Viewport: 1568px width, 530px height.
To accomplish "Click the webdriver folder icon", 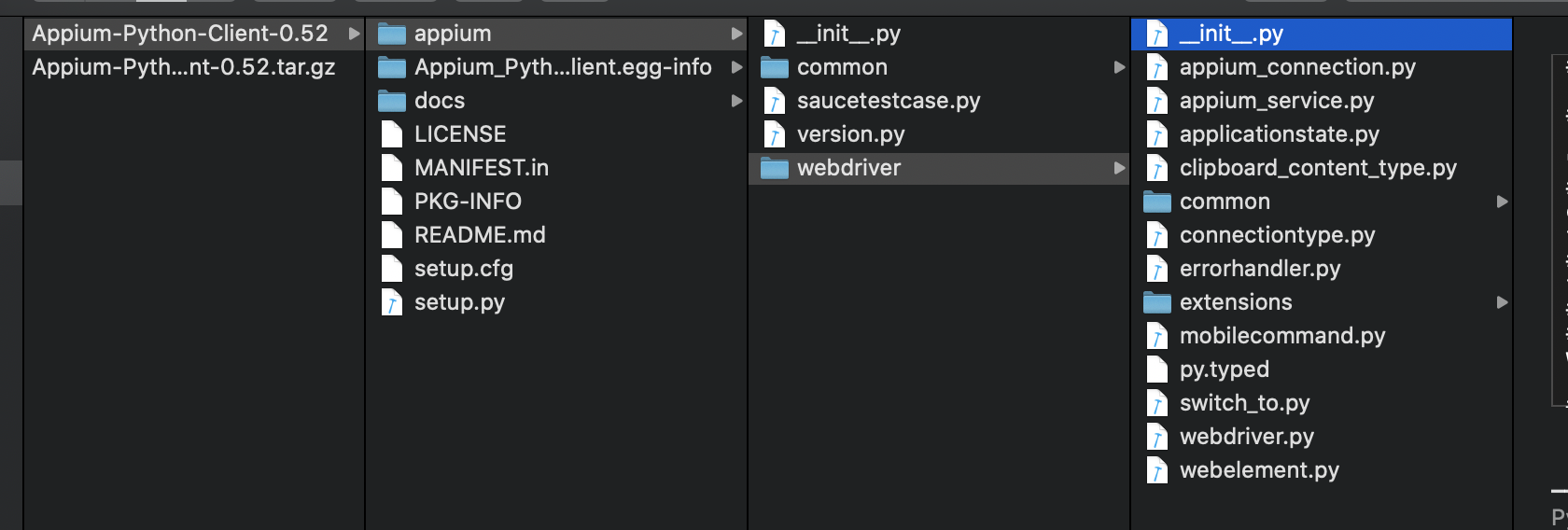I will click(774, 169).
